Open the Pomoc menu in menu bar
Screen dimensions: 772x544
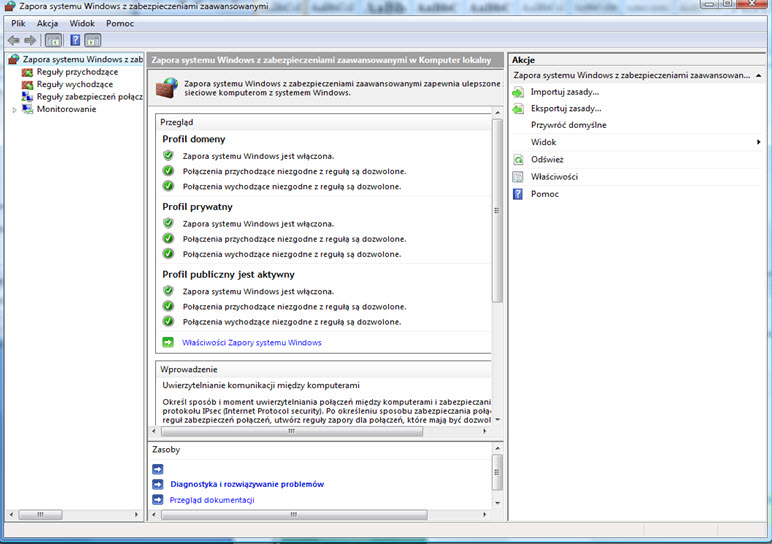120,23
